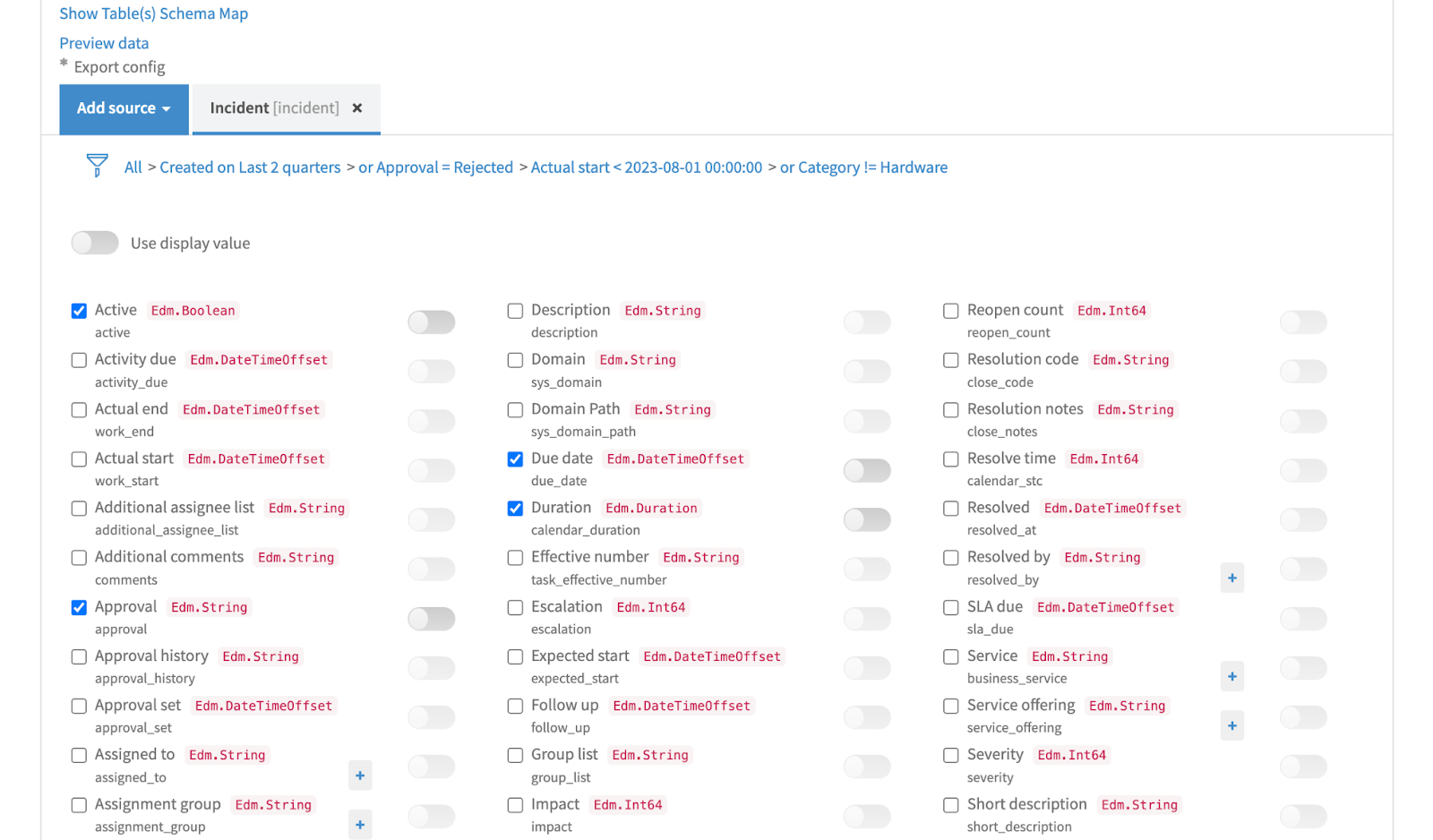
Task: Toggle the switch next to Duration
Action: [x=866, y=519]
